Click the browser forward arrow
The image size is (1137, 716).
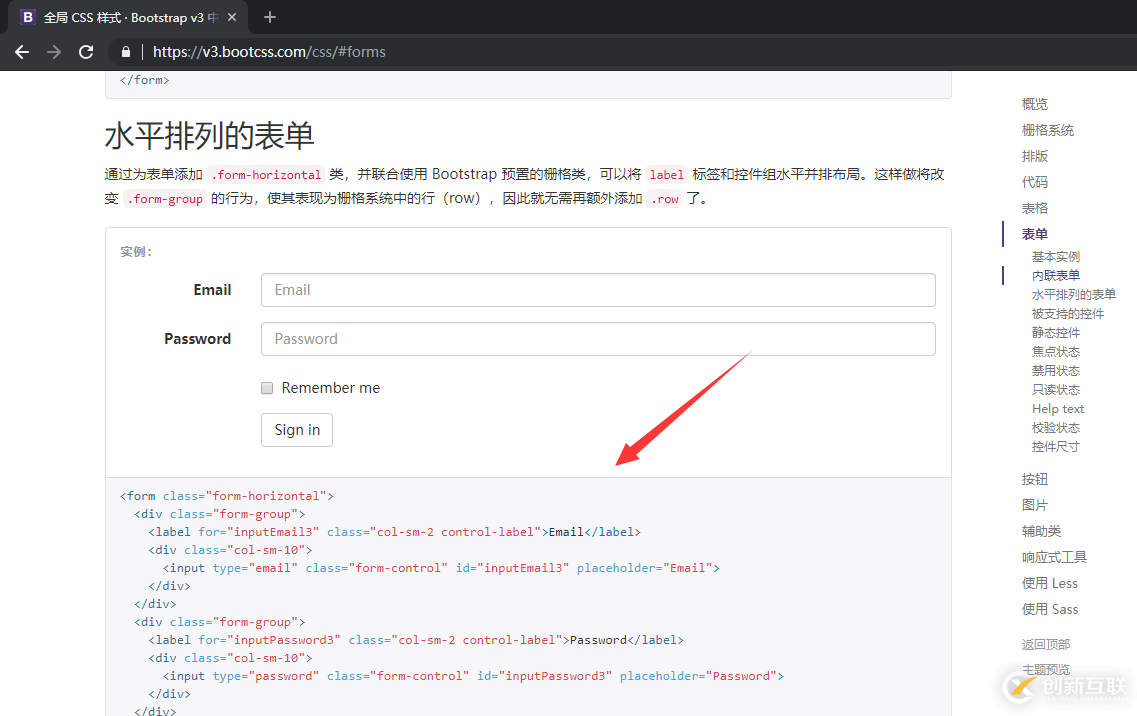54,52
